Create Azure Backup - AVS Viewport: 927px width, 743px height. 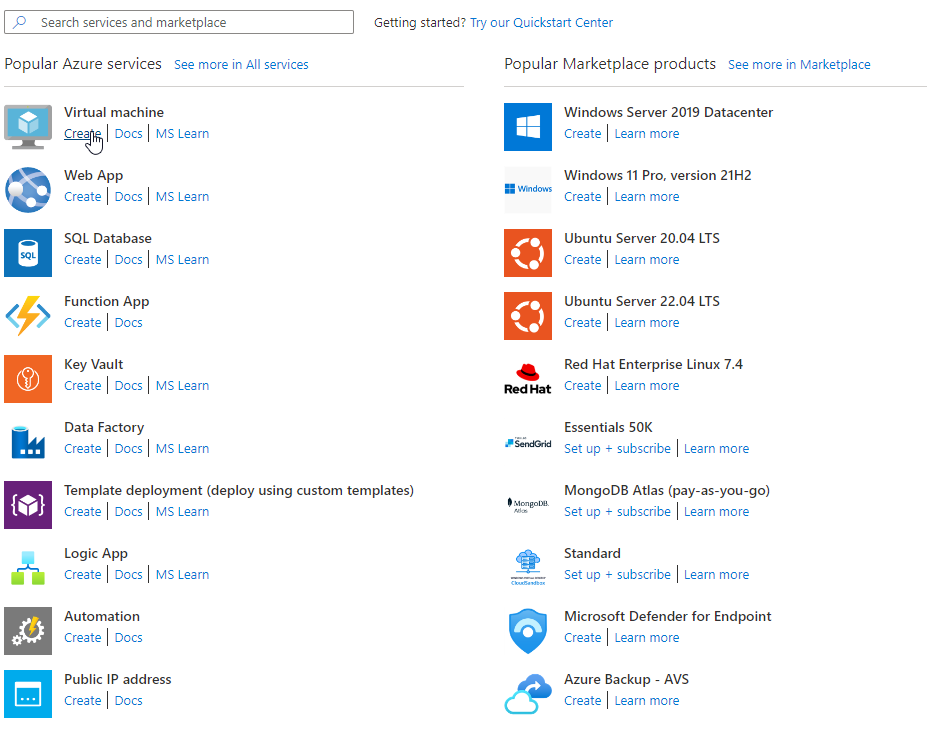[582, 700]
